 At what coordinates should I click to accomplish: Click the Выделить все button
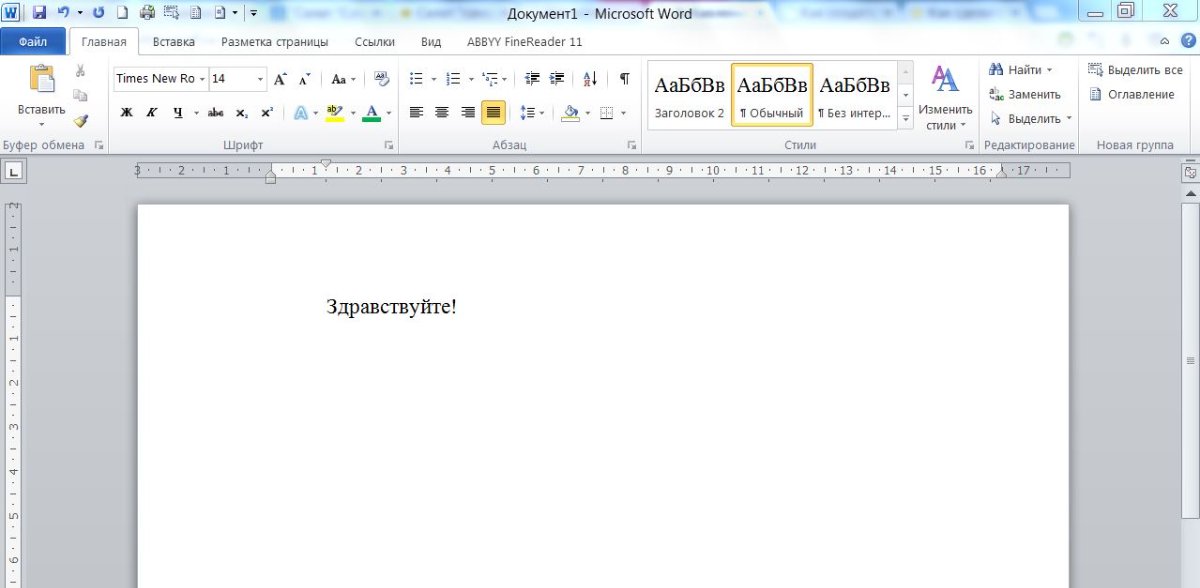[1136, 70]
